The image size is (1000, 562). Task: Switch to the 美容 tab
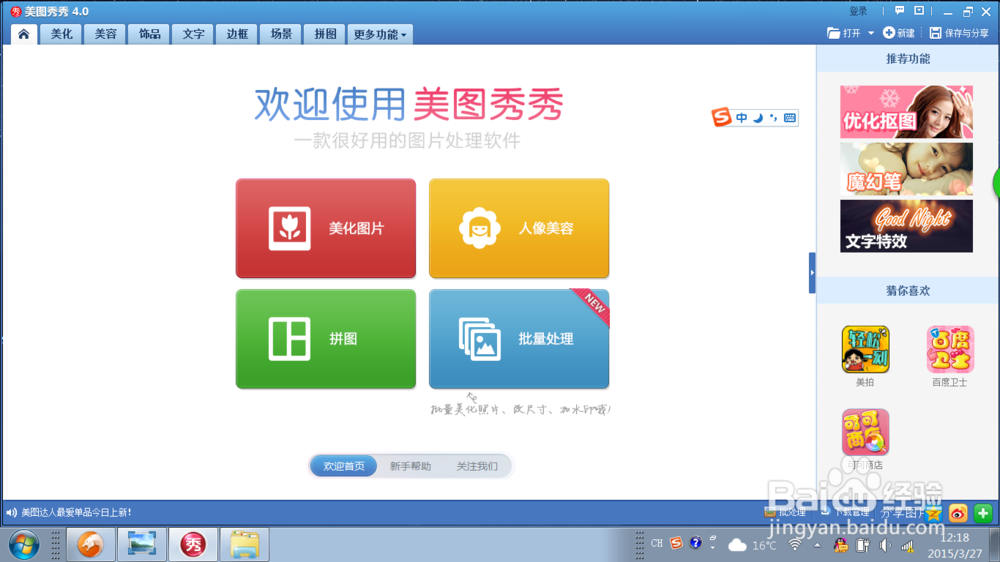click(x=105, y=34)
